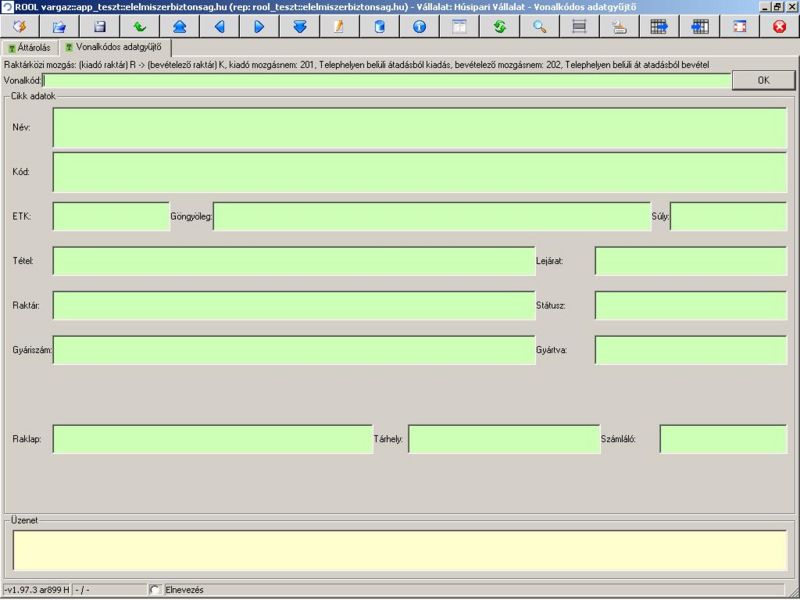Image resolution: width=800 pixels, height=600 pixels.
Task: Select the Vonalkódos adatgyűjtő tab
Action: (x=113, y=48)
